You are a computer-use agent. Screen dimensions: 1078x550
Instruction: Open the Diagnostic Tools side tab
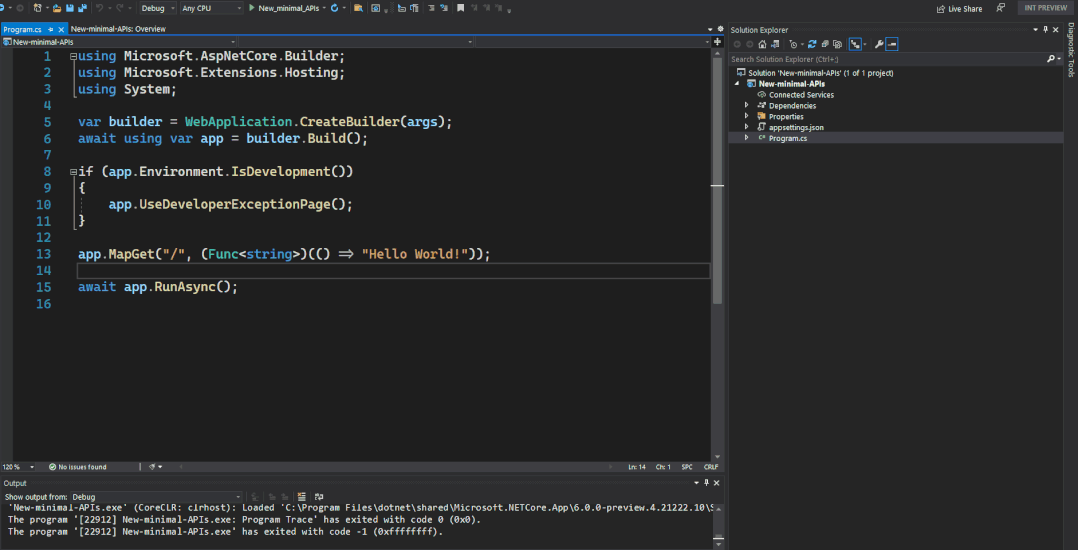(1071, 50)
